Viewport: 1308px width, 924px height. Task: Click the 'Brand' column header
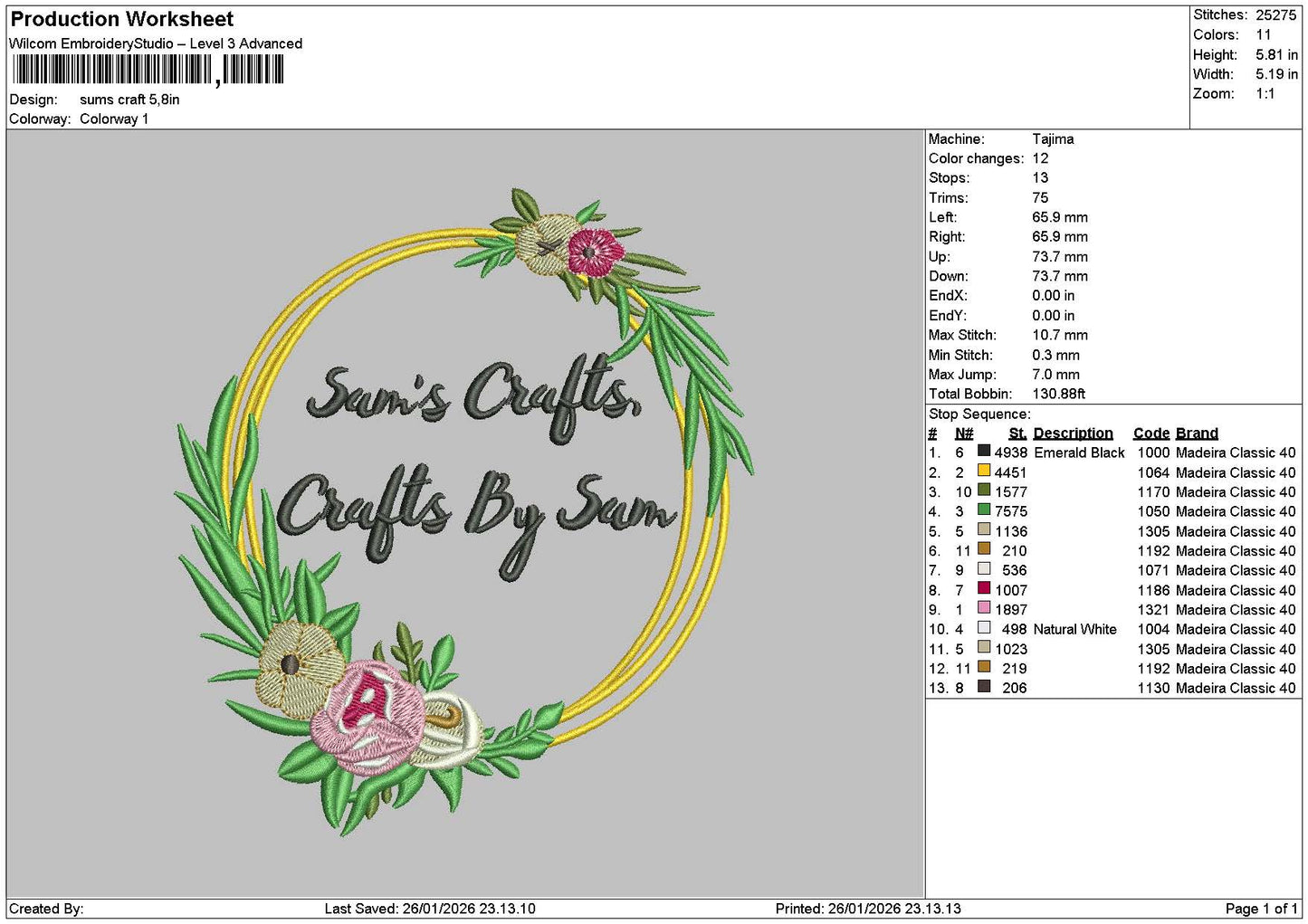click(x=1197, y=433)
